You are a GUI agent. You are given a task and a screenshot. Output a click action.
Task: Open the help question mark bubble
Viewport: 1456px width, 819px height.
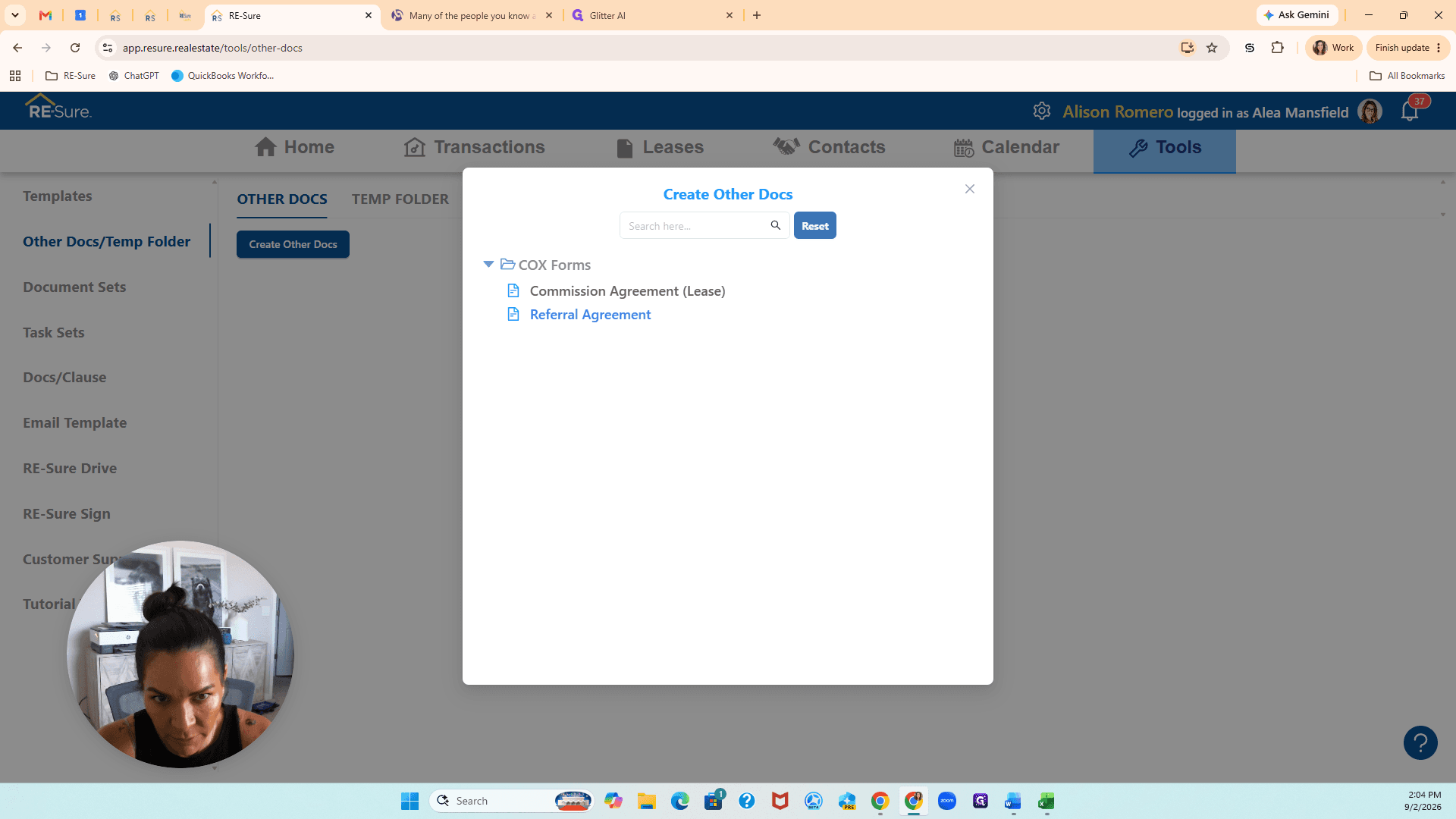click(x=1420, y=742)
